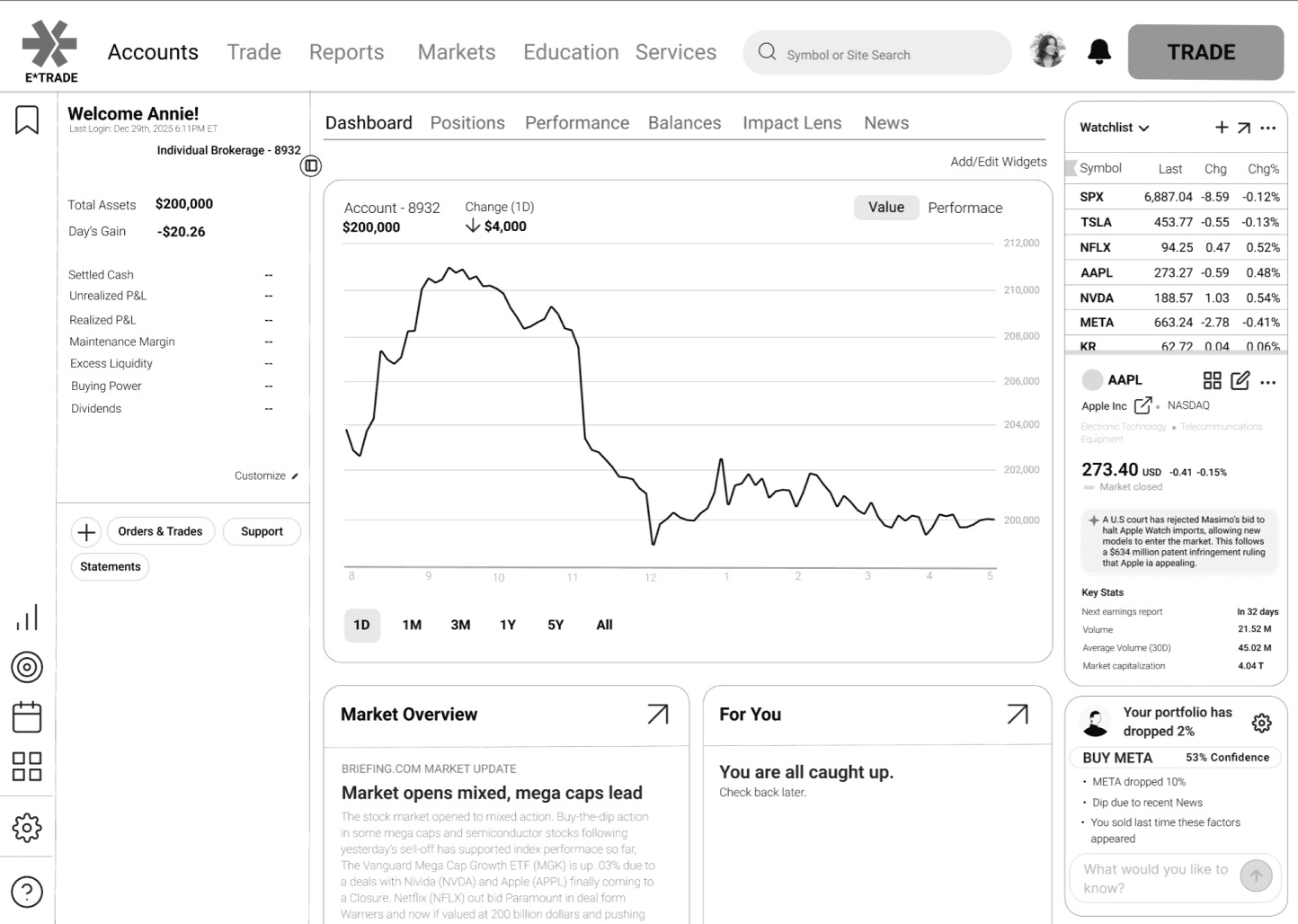The height and width of the screenshot is (924, 1298).
Task: Open the Markets top menu
Action: pyautogui.click(x=457, y=52)
